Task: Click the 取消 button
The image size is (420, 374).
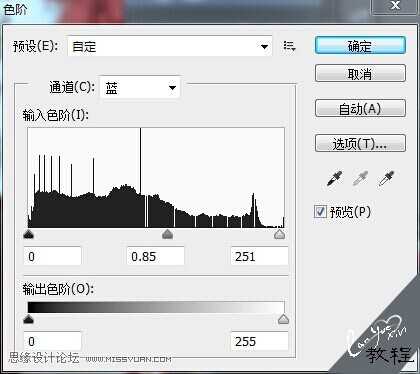Action: pos(360,73)
